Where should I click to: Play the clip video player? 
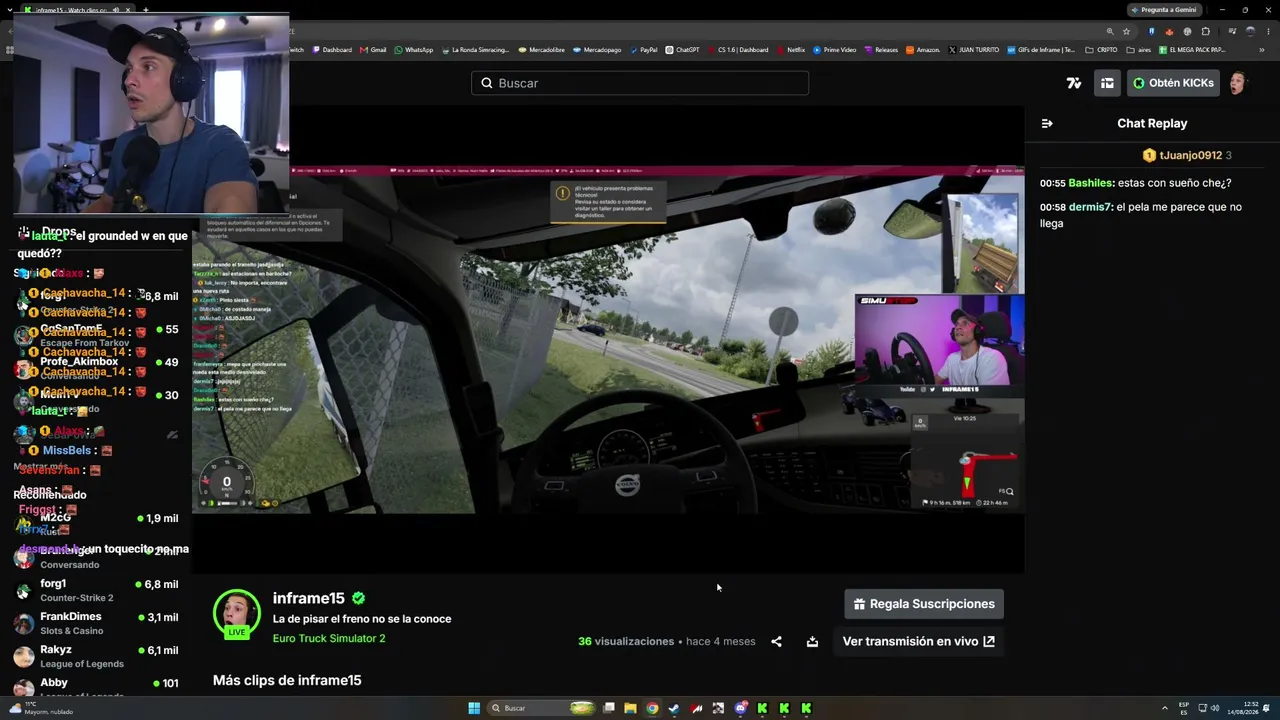click(608, 340)
